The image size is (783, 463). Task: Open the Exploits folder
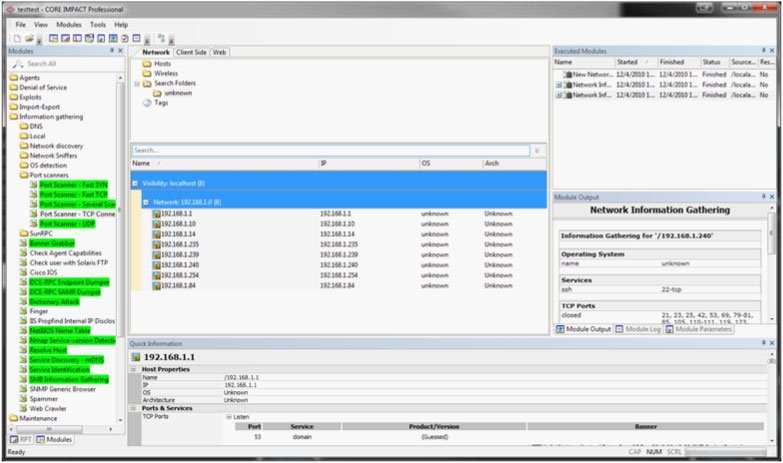[30, 97]
